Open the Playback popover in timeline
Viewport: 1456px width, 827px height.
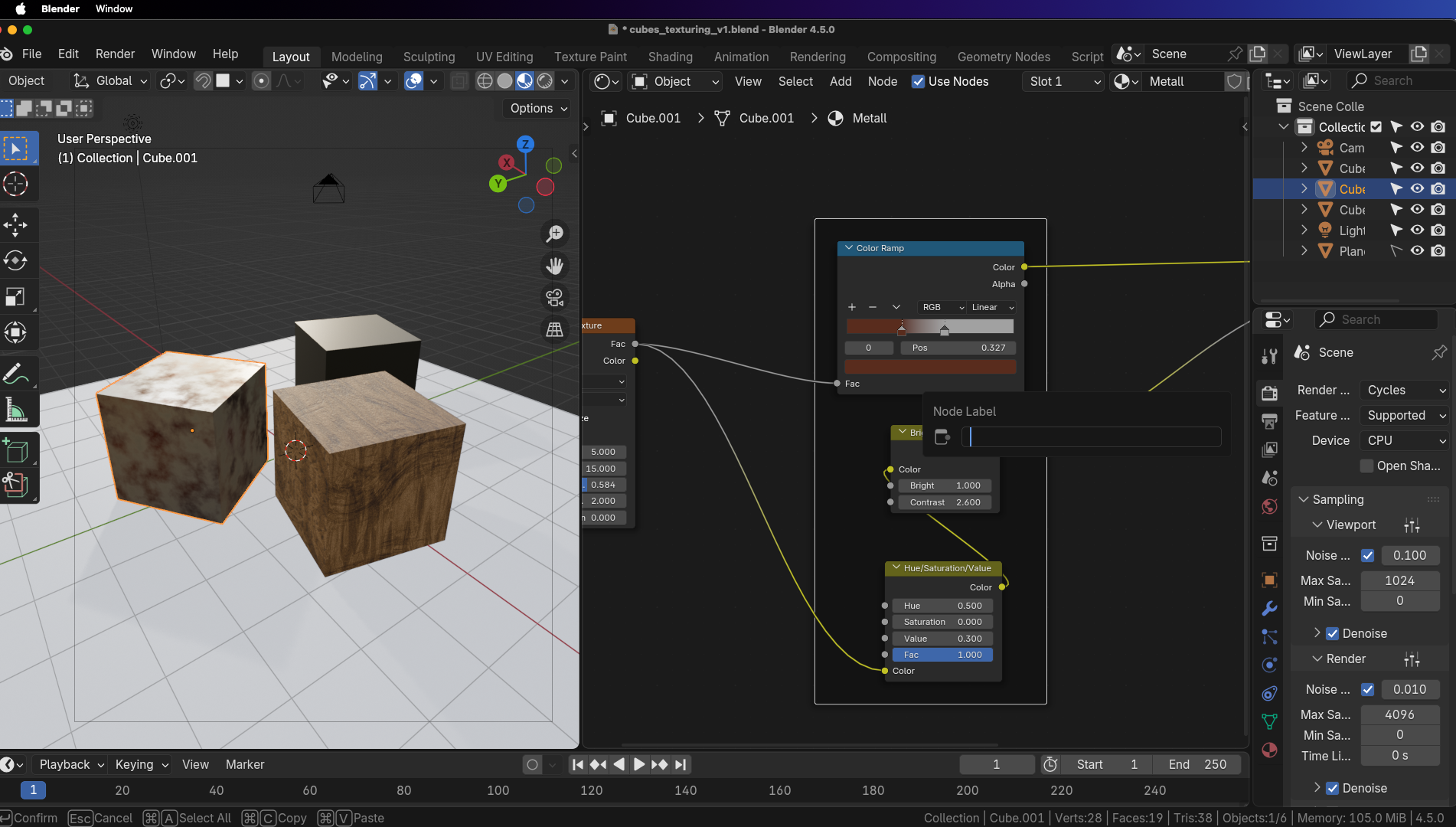coord(71,764)
